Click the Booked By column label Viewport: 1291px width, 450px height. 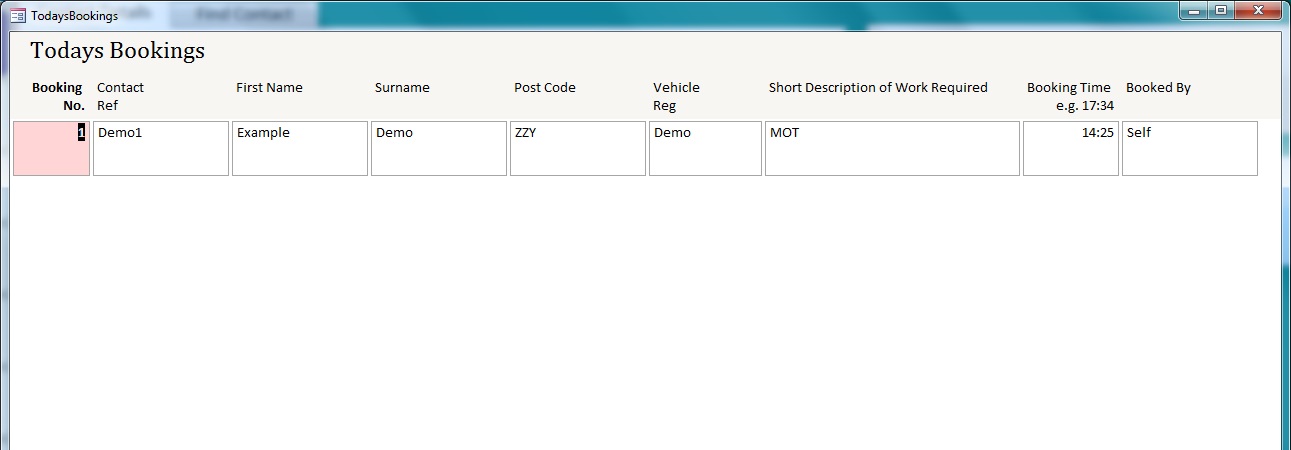(x=1158, y=88)
